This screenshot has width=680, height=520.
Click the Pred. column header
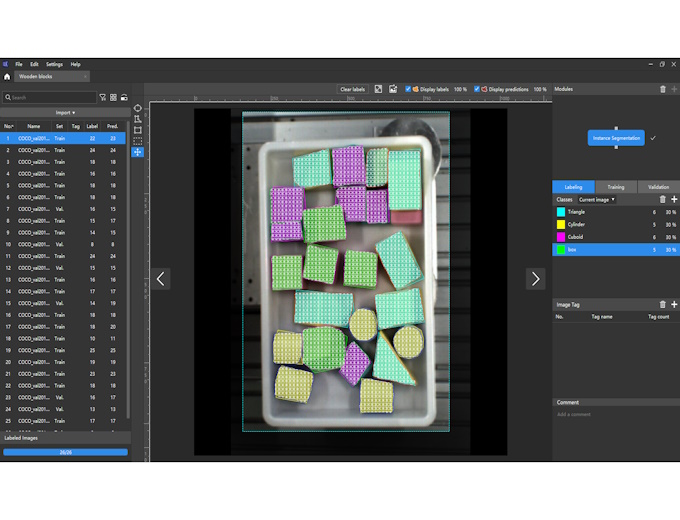click(x=113, y=126)
